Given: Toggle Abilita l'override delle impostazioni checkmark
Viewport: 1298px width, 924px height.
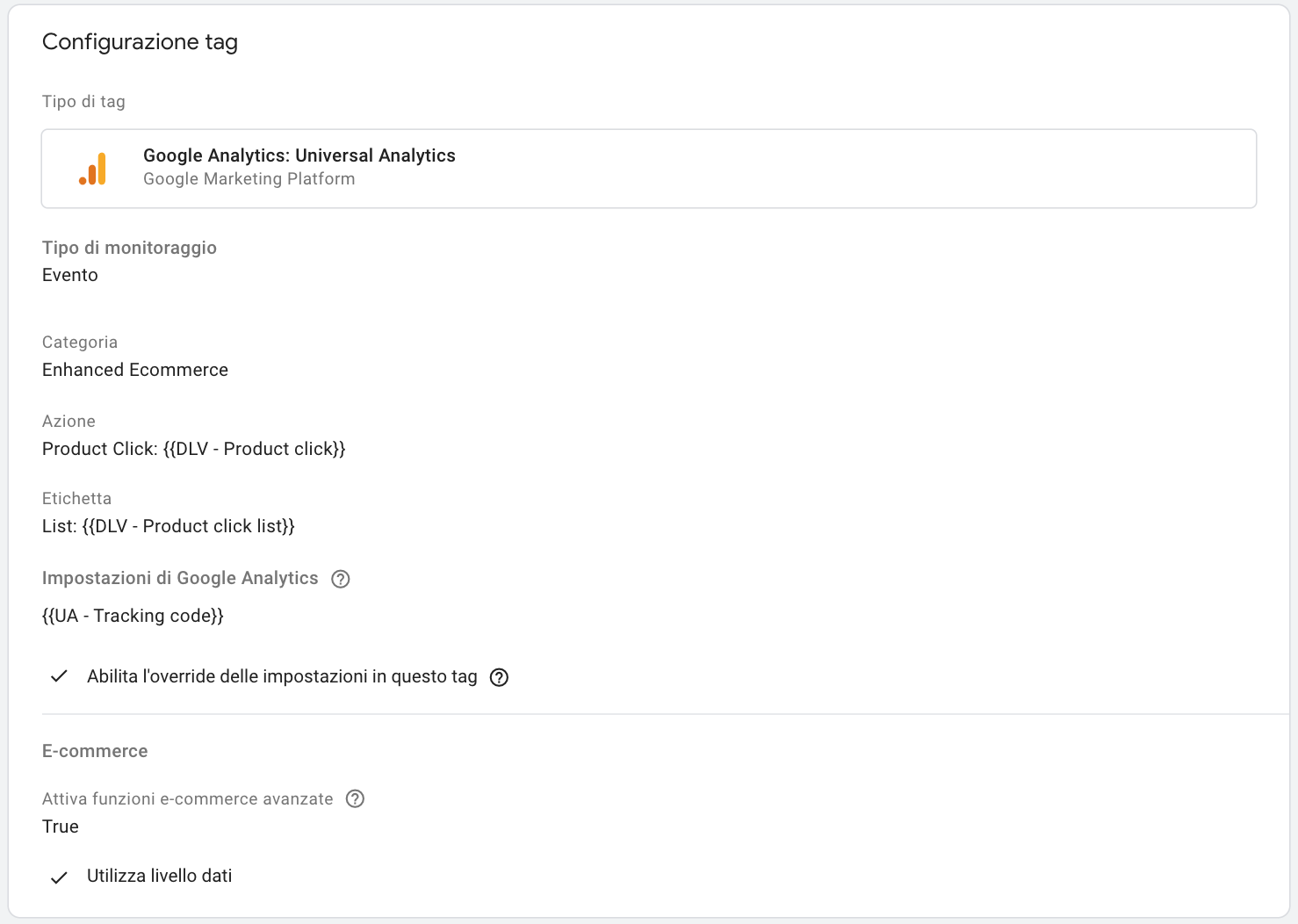Looking at the screenshot, I should pyautogui.click(x=59, y=676).
